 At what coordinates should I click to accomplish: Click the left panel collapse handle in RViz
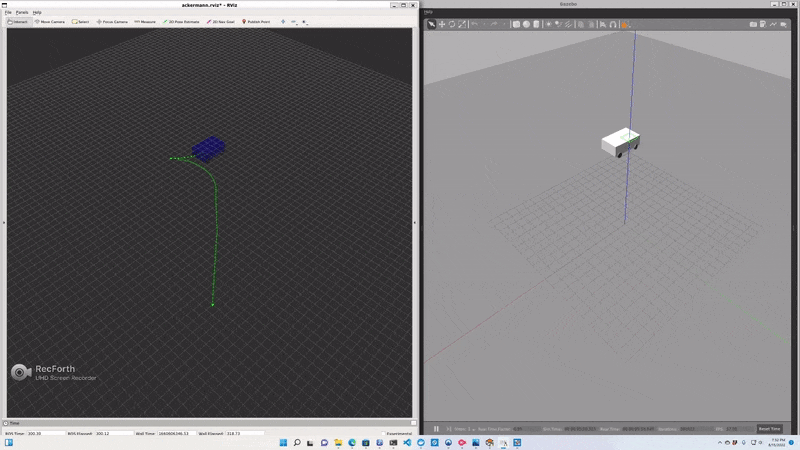pos(4,222)
